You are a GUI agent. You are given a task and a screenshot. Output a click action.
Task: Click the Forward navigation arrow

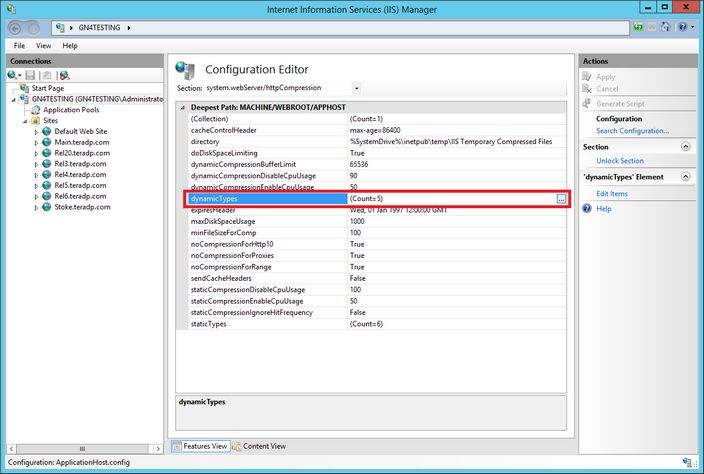pos(34,28)
